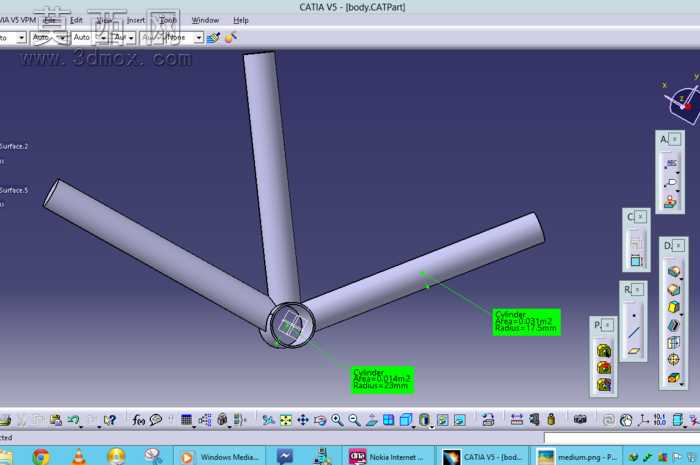Close the R toolbar panel
This screenshot has width=700, height=465.
(x=638, y=290)
